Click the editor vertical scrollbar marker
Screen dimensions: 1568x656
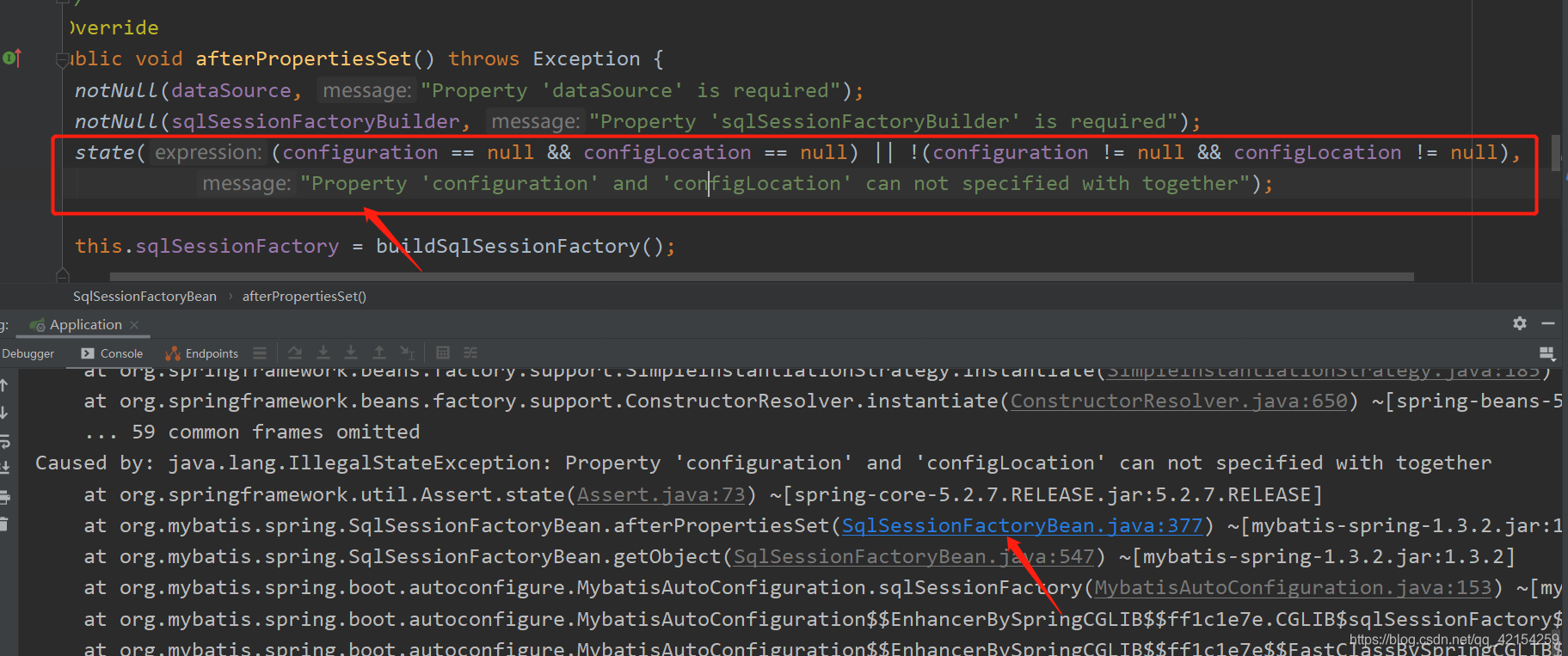click(1556, 152)
